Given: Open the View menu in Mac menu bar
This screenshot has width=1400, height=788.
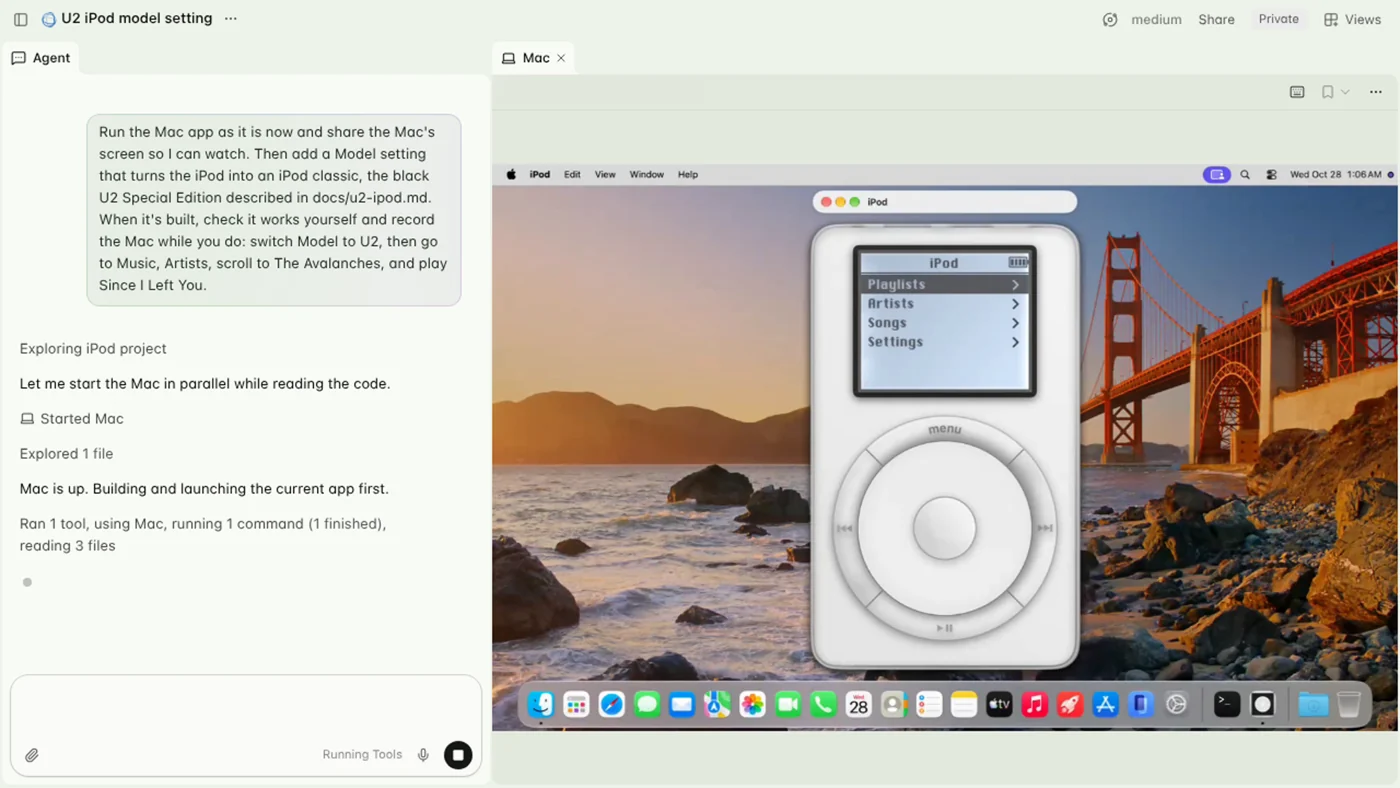Looking at the screenshot, I should coord(605,174).
